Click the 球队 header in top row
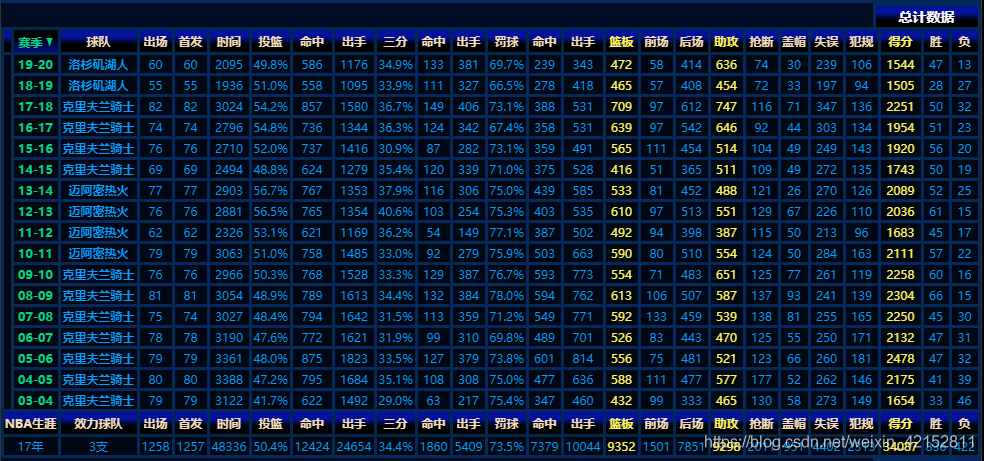The height and width of the screenshot is (461, 984). point(99,42)
